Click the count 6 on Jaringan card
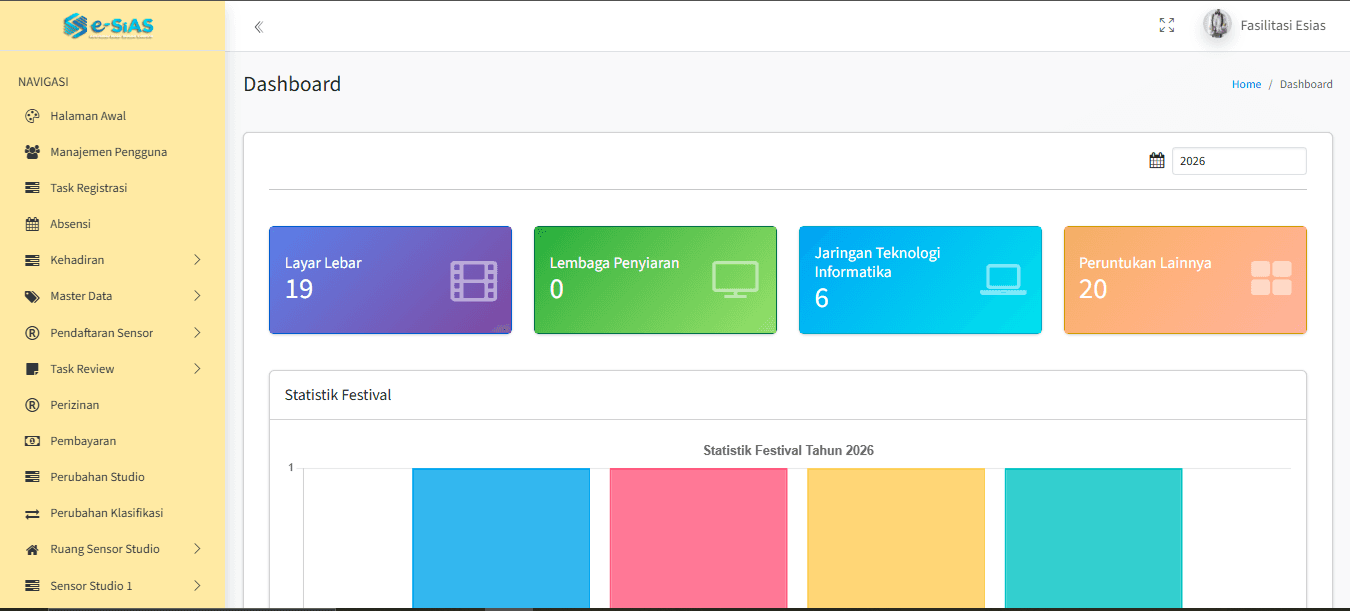1350x611 pixels. tap(822, 298)
